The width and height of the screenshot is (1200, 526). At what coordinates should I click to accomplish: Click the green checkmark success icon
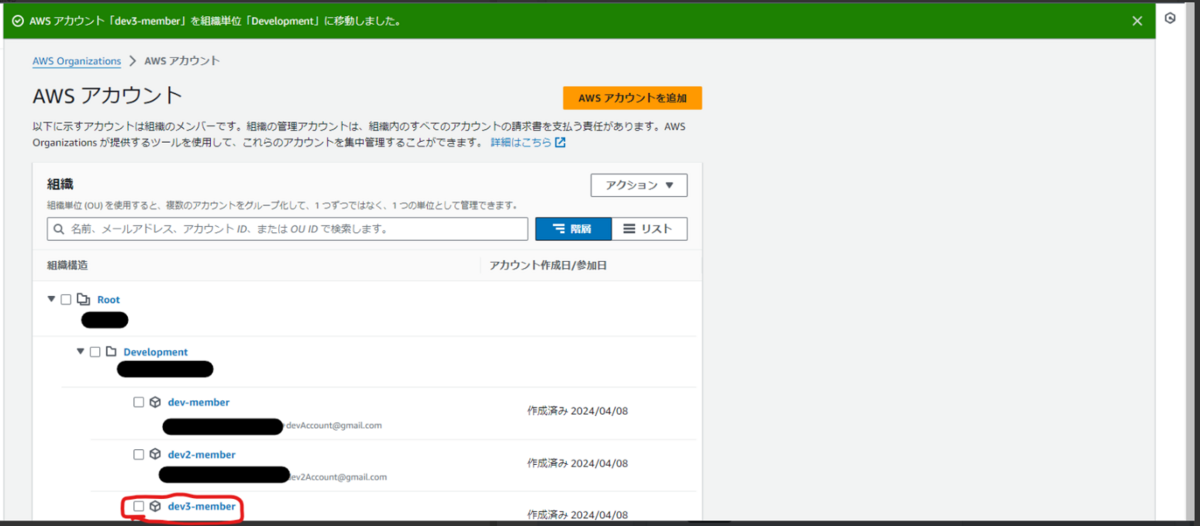click(x=18, y=20)
